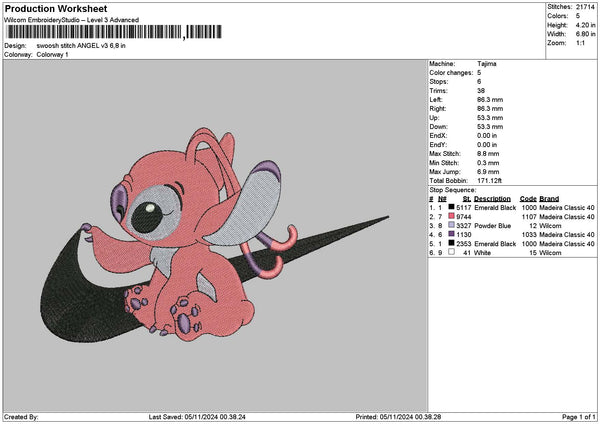Select the Zoom value '1:1'
This screenshot has height=424, width=600.
580,43
